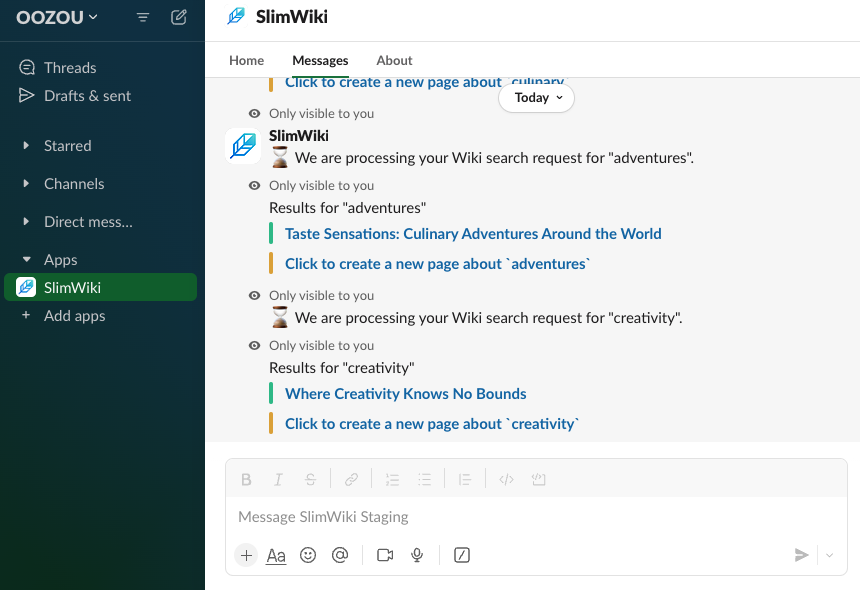The height and width of the screenshot is (590, 860).
Task: Record an audio clip with microphone icon
Action: point(417,555)
